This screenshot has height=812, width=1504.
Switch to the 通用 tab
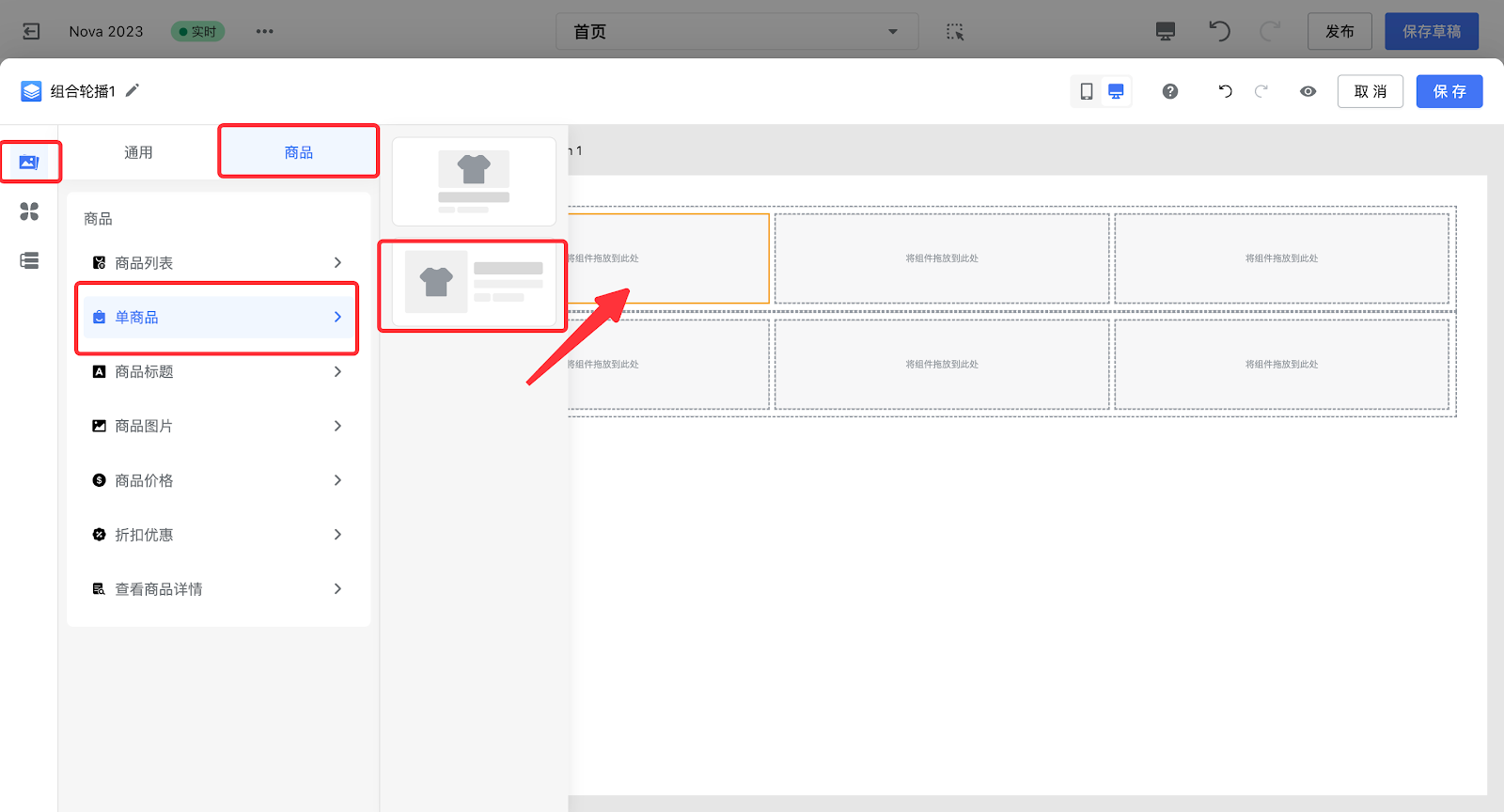[138, 152]
